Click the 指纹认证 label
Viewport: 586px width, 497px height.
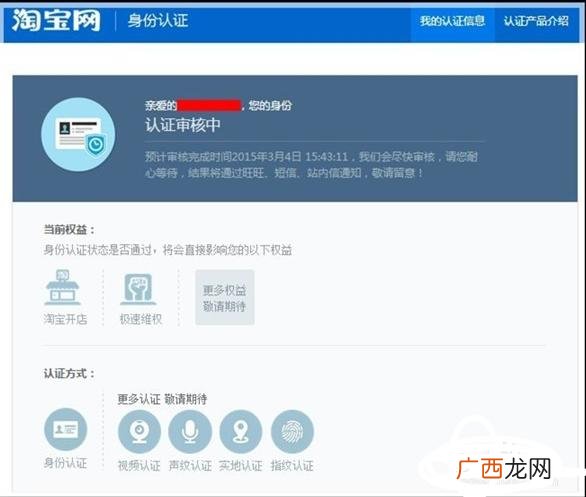[x=292, y=466]
